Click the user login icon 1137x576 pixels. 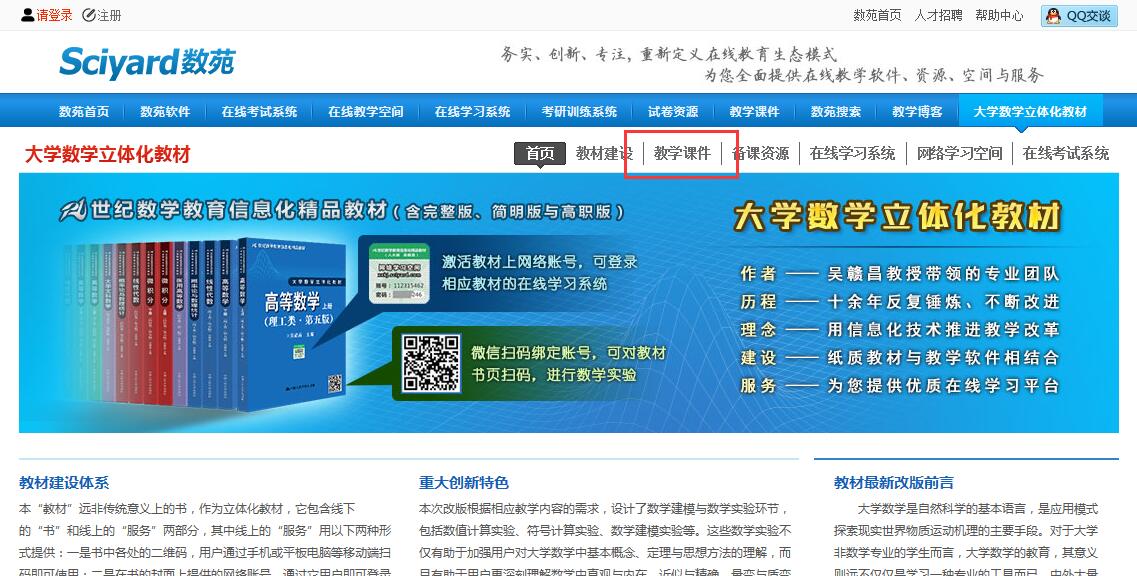pos(28,15)
